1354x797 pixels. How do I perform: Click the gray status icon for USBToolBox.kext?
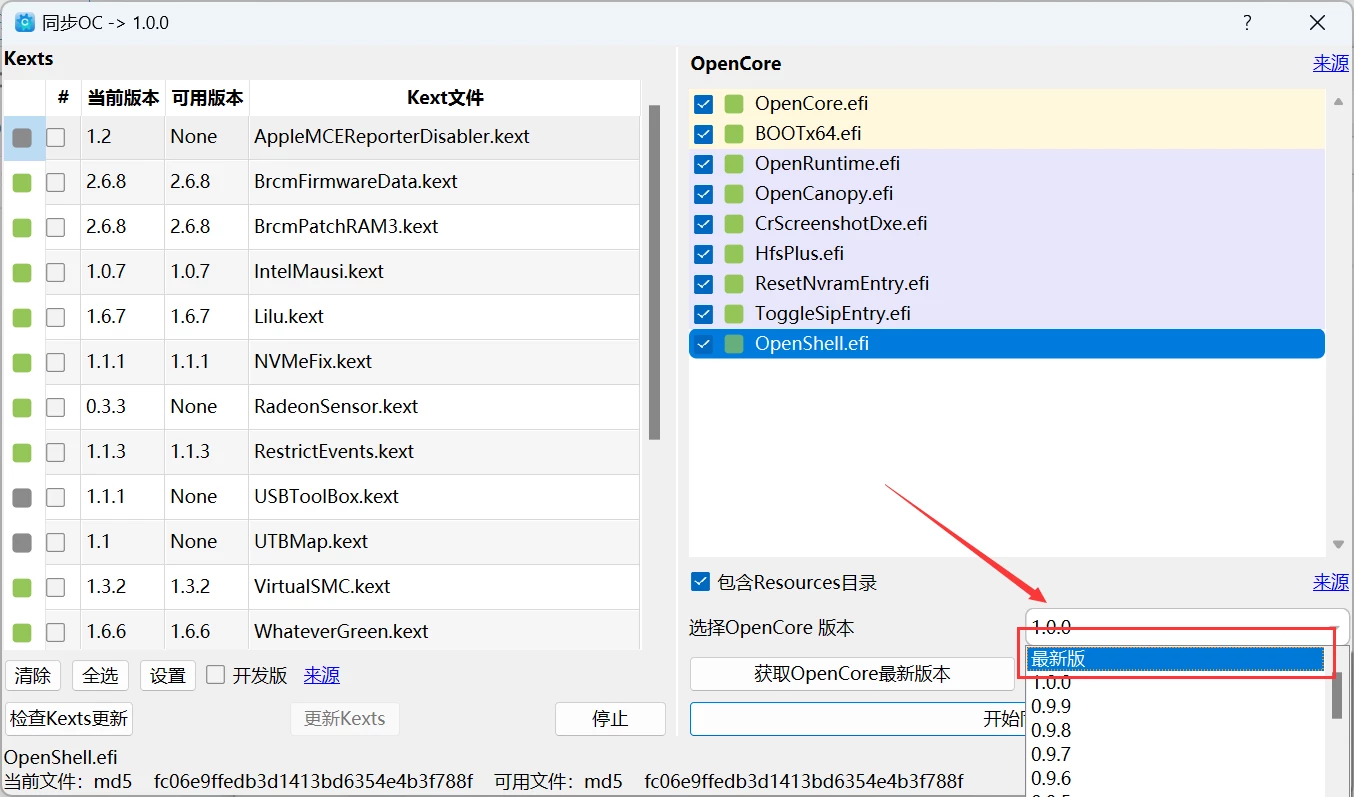tap(22, 497)
